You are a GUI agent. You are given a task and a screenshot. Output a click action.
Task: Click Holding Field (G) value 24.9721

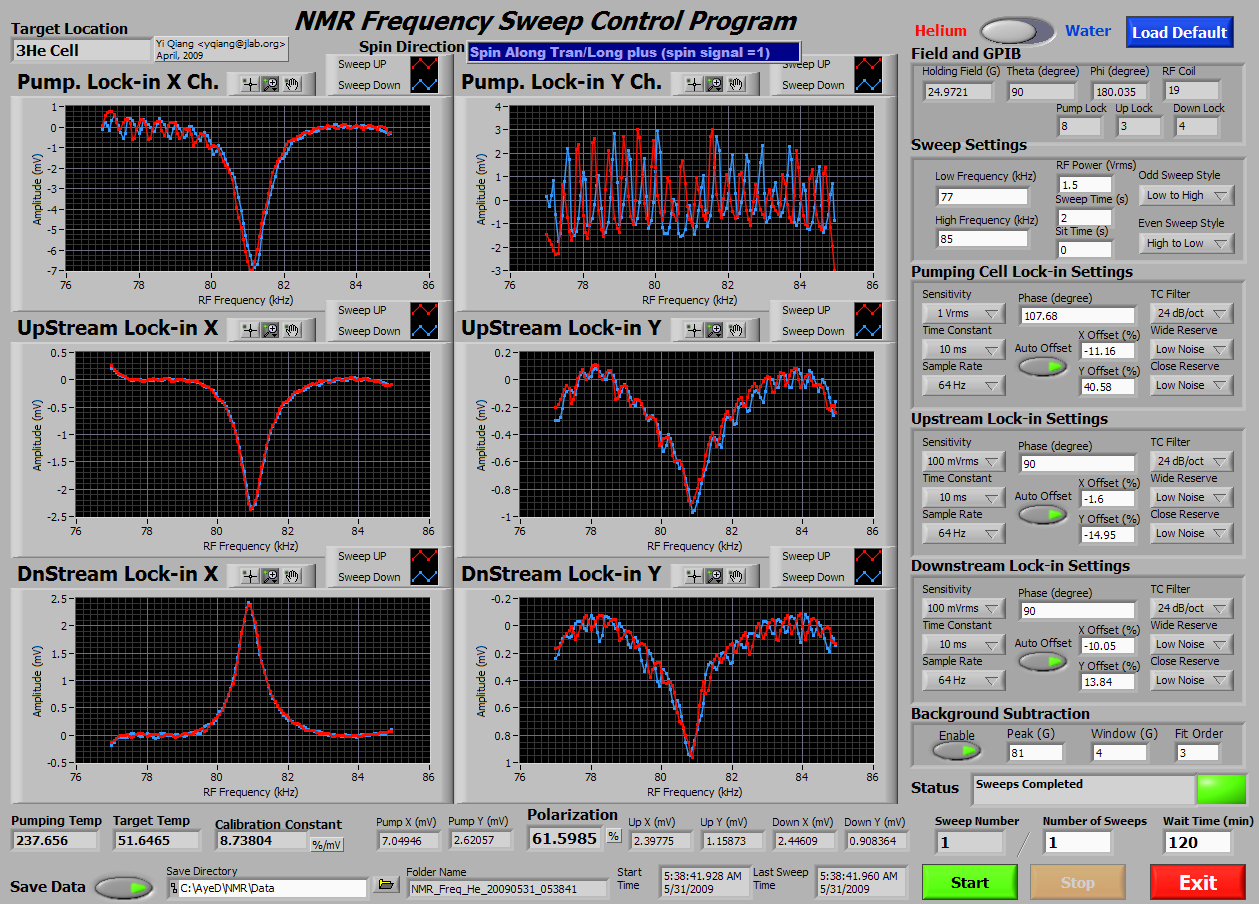coord(959,92)
